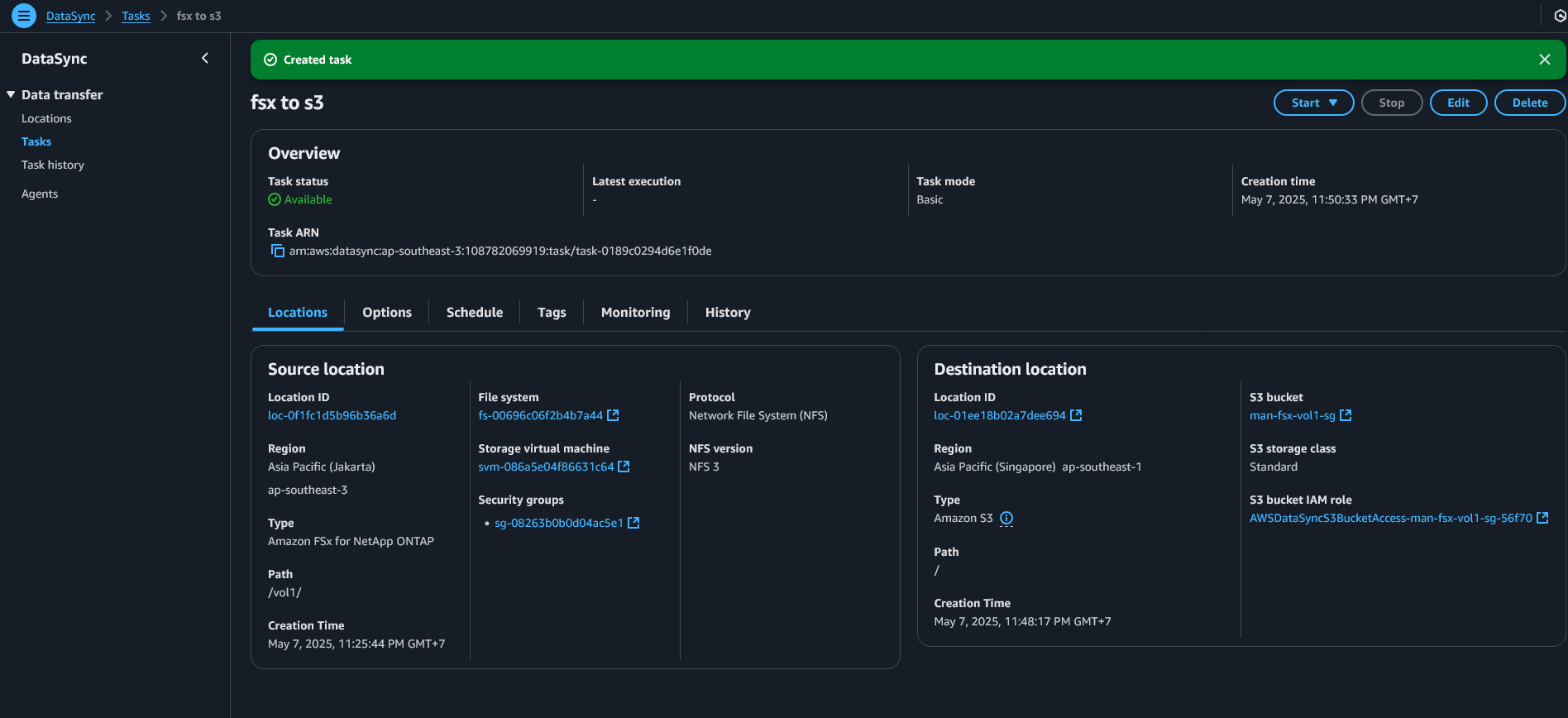The image size is (1568, 718).
Task: Click the Available status check icon
Action: (x=275, y=199)
